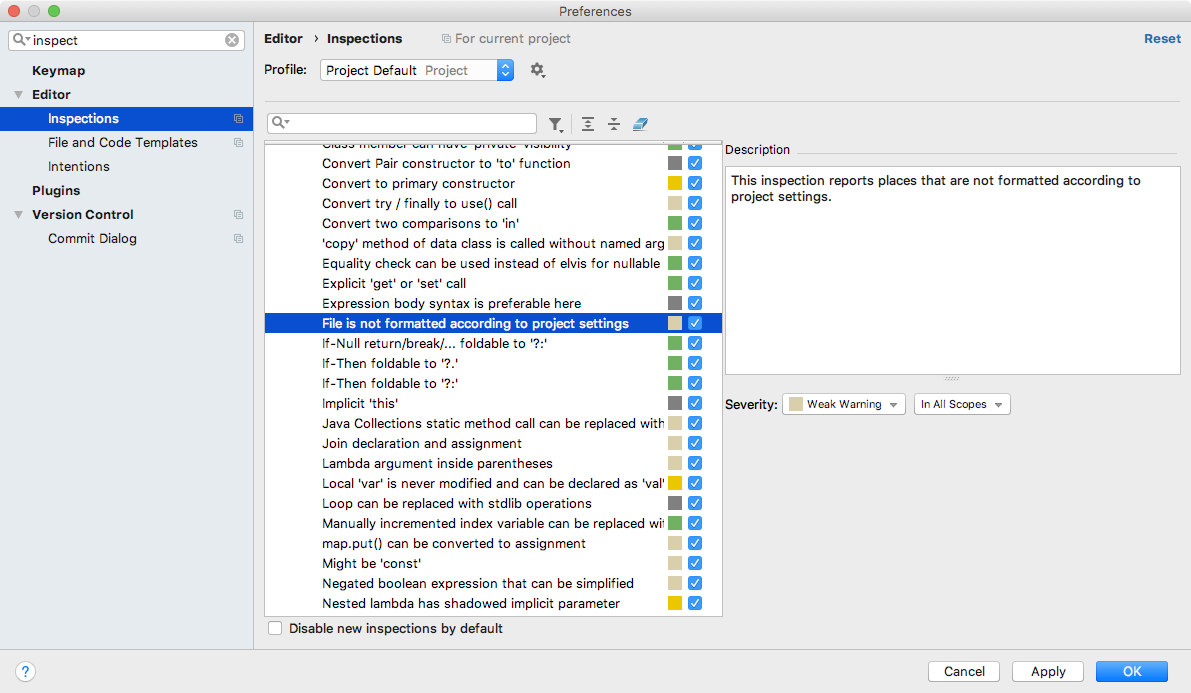Image resolution: width=1191 pixels, height=693 pixels.
Task: Uncheck 'Might be const' inspection checkbox
Action: [x=695, y=564]
